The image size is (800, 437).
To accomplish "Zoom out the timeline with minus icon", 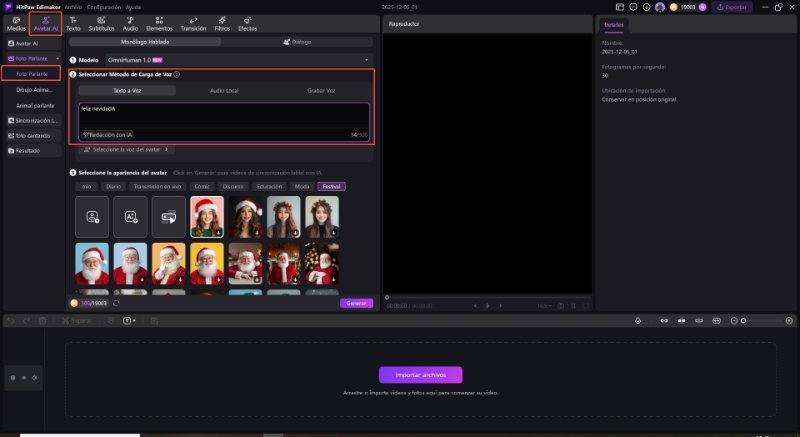I will (x=734, y=321).
